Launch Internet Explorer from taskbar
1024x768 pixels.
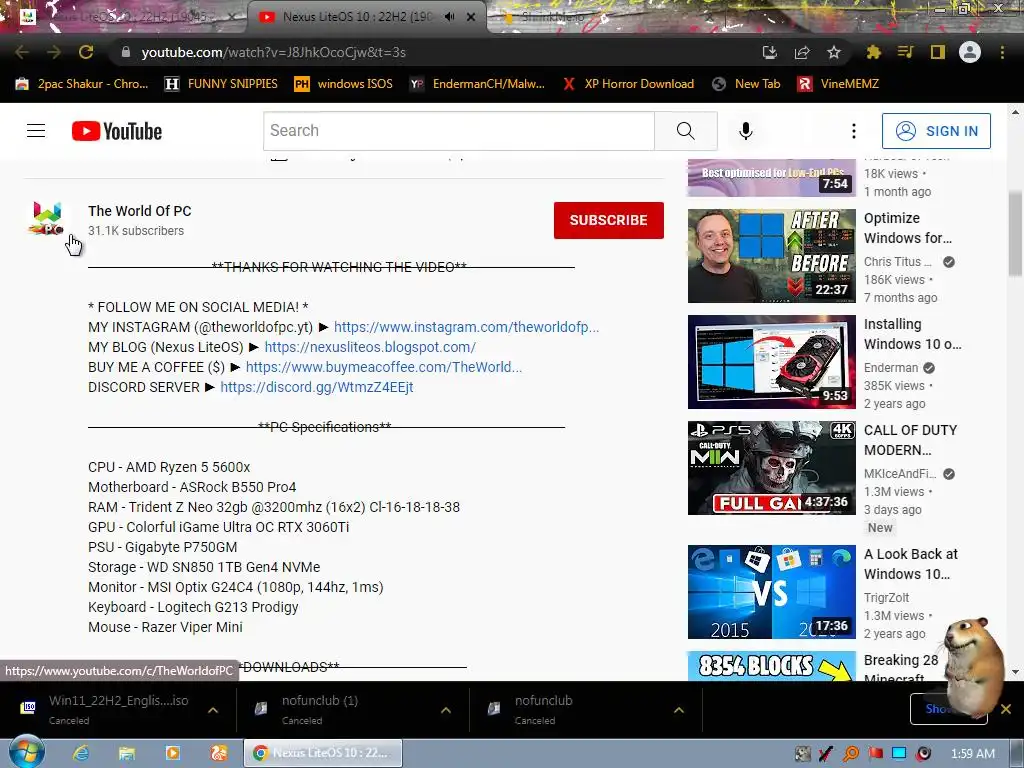pos(81,753)
